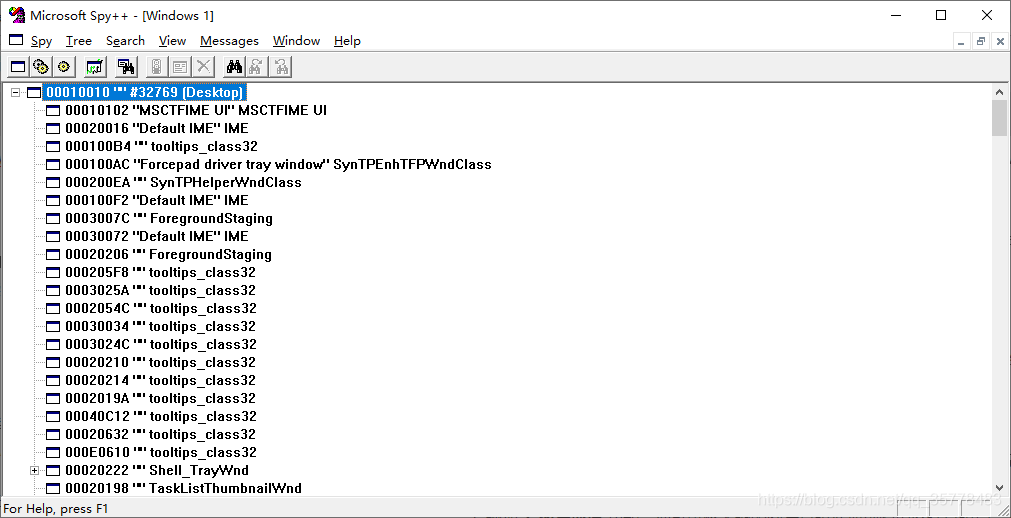
Task: Close the inner Windows 1 child window
Action: pos(1000,41)
